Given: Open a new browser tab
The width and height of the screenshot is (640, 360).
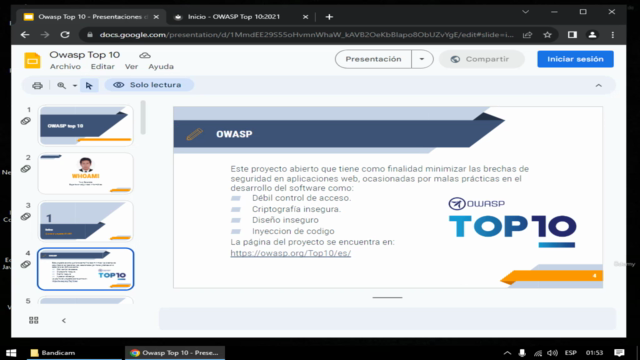Looking at the screenshot, I should (329, 17).
